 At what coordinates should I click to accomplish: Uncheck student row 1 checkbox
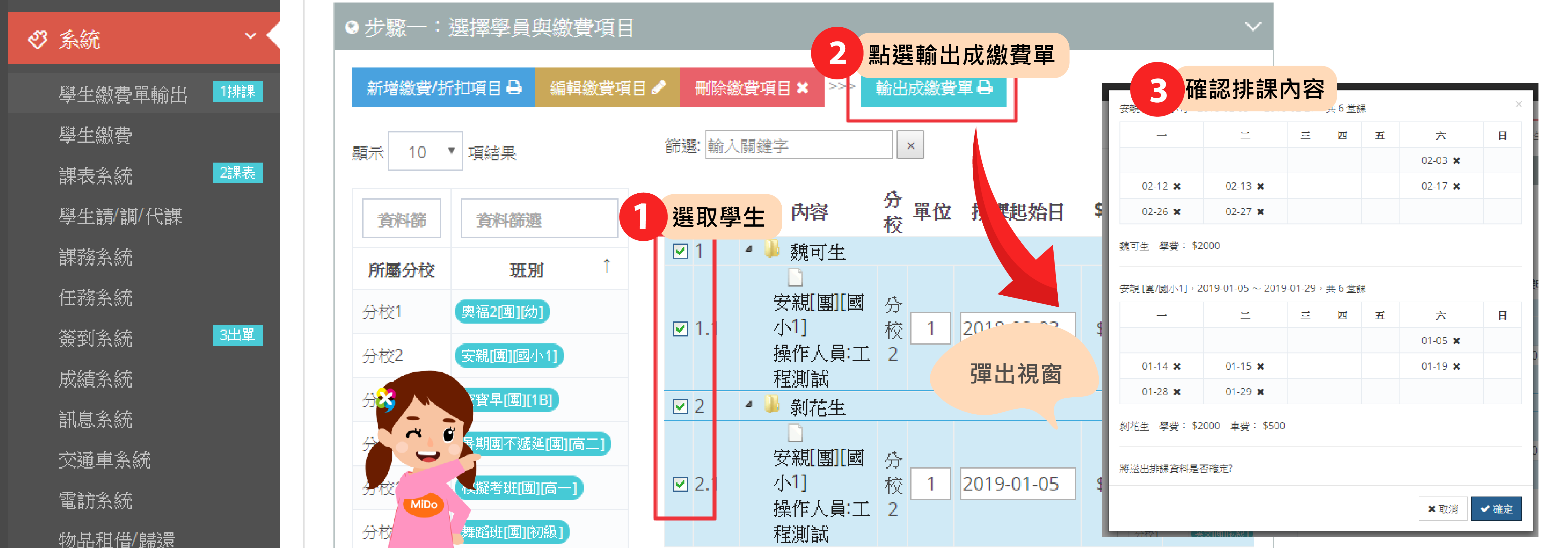coord(681,251)
